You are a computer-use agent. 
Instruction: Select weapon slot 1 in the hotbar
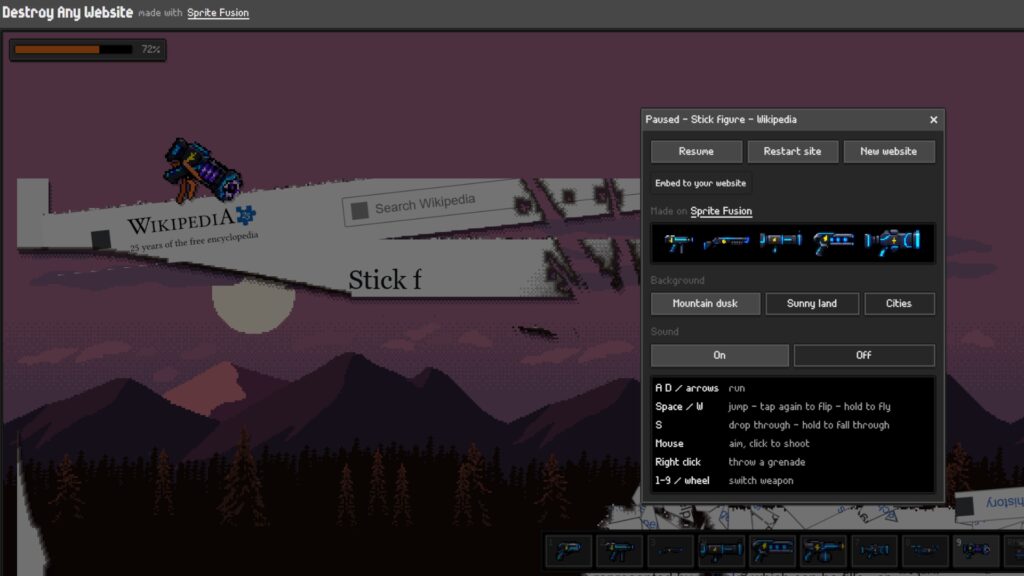pyautogui.click(x=568, y=550)
